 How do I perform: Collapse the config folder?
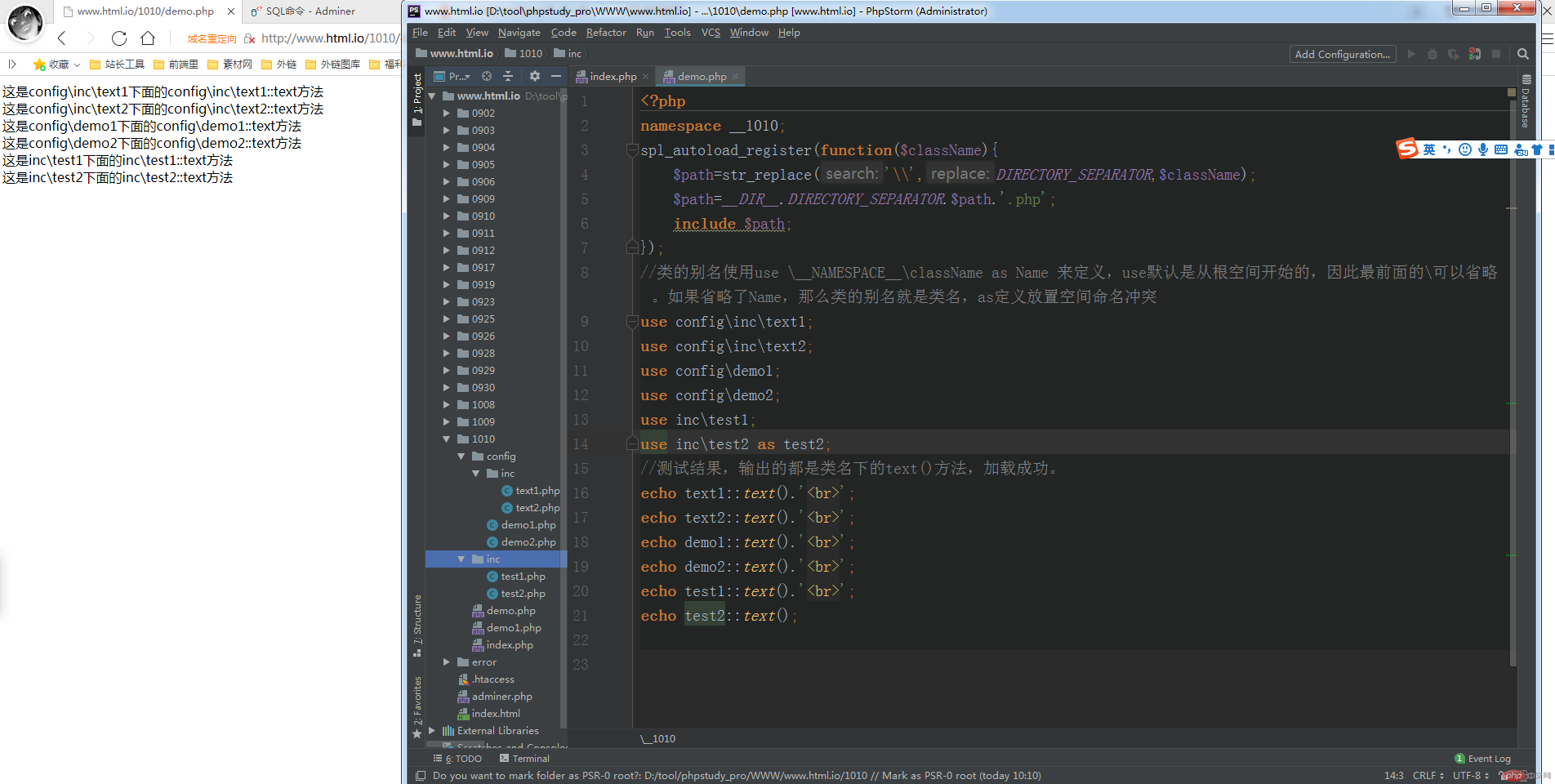pos(461,457)
